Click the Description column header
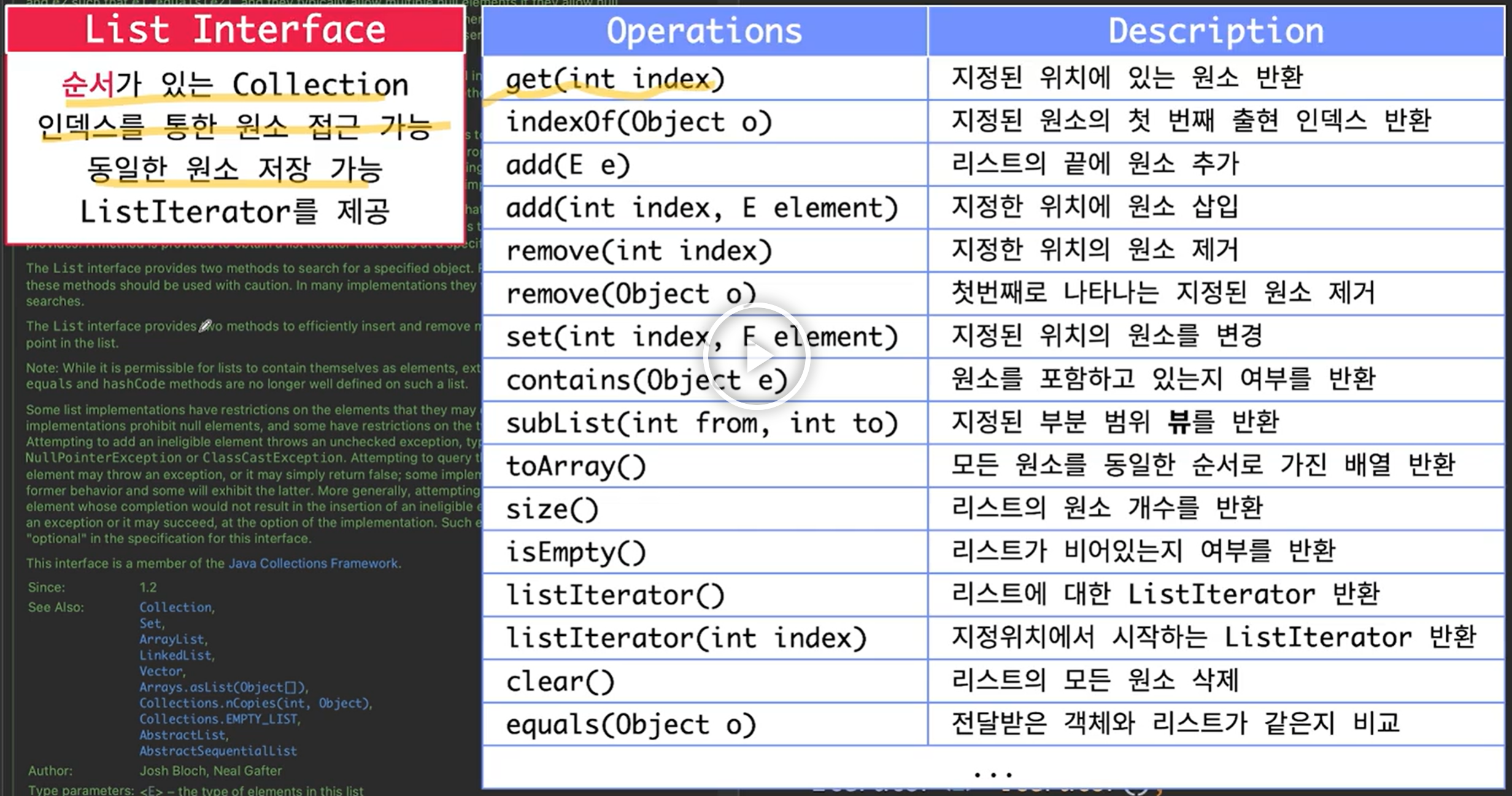This screenshot has height=796, width=1512. pyautogui.click(x=1216, y=31)
